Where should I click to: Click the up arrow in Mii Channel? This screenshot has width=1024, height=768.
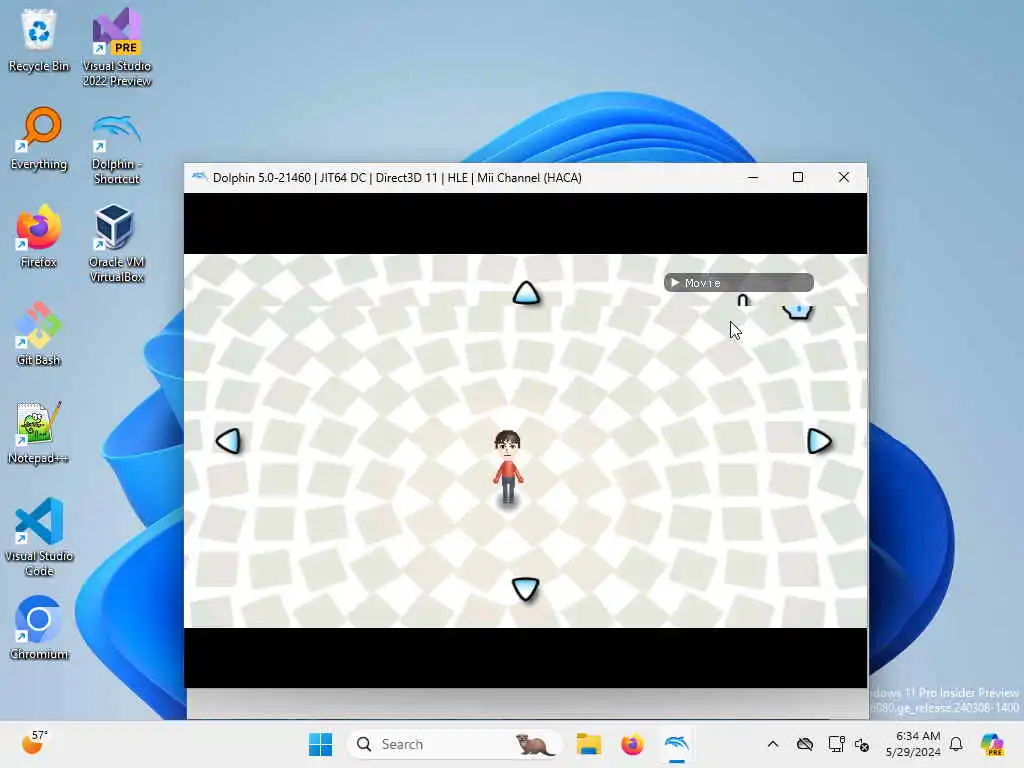pos(526,293)
